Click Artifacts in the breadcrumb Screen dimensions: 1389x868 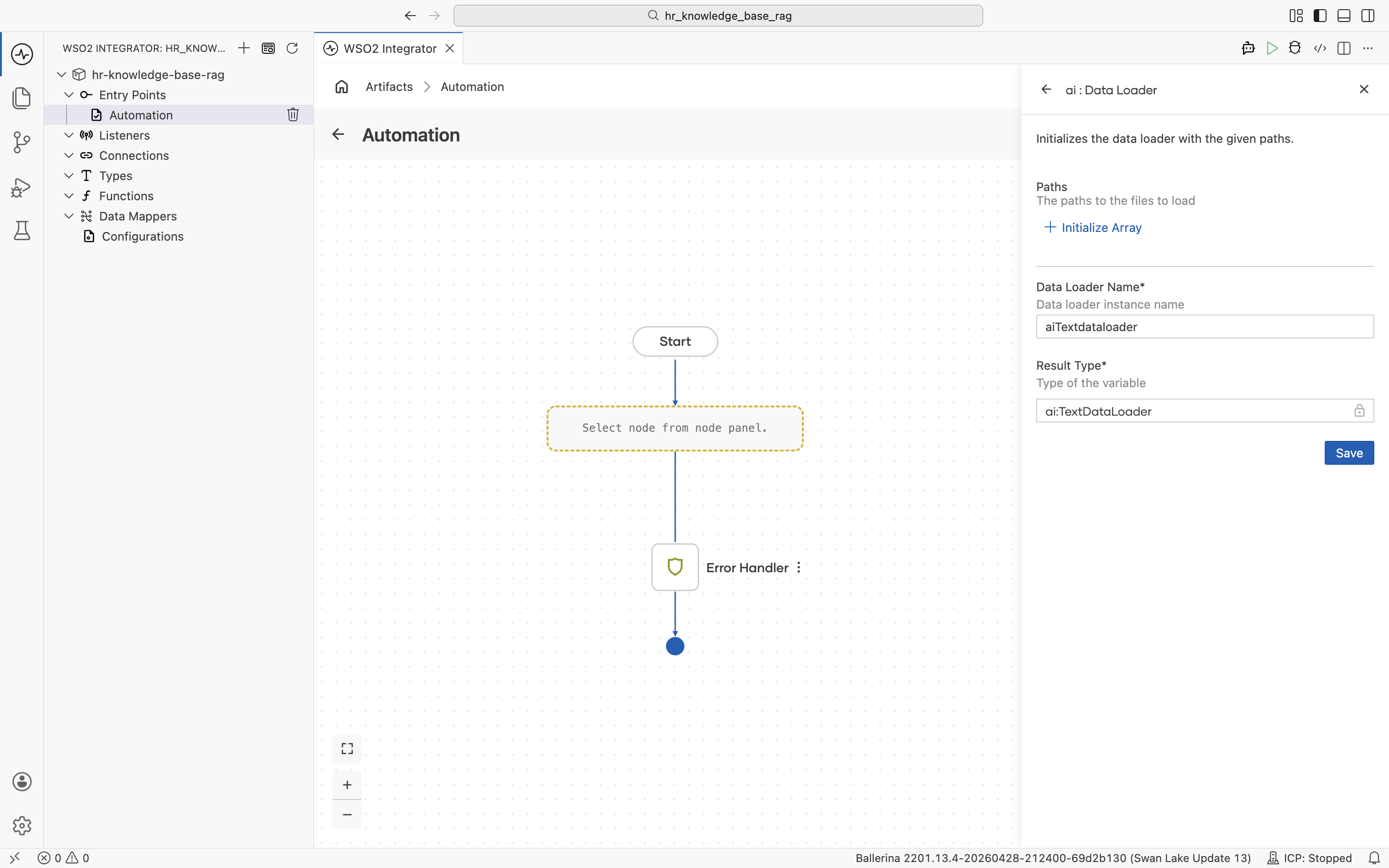pos(389,87)
